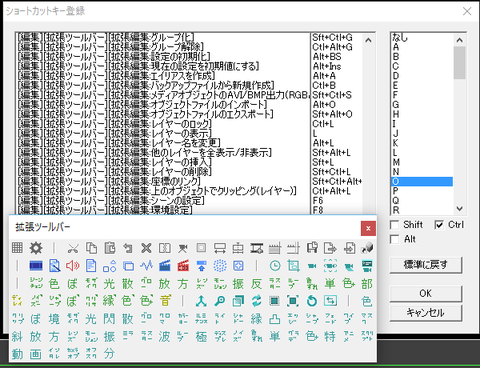Enable the Shift modifier checkbox
The height and width of the screenshot is (368, 480).
point(395,225)
